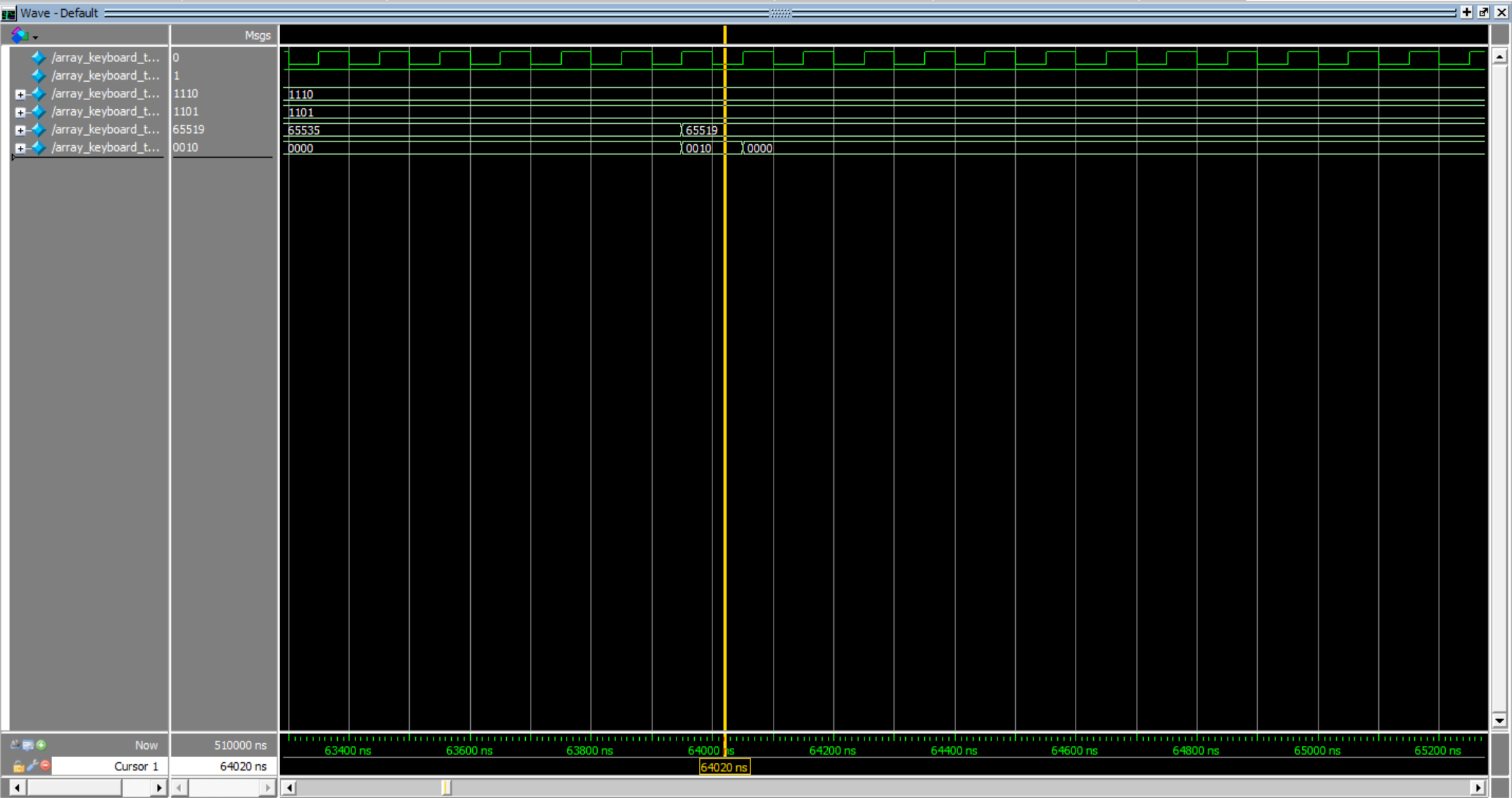This screenshot has width=1512, height=798.
Task: Click the 510000 ns simulation time
Action: coord(241,745)
